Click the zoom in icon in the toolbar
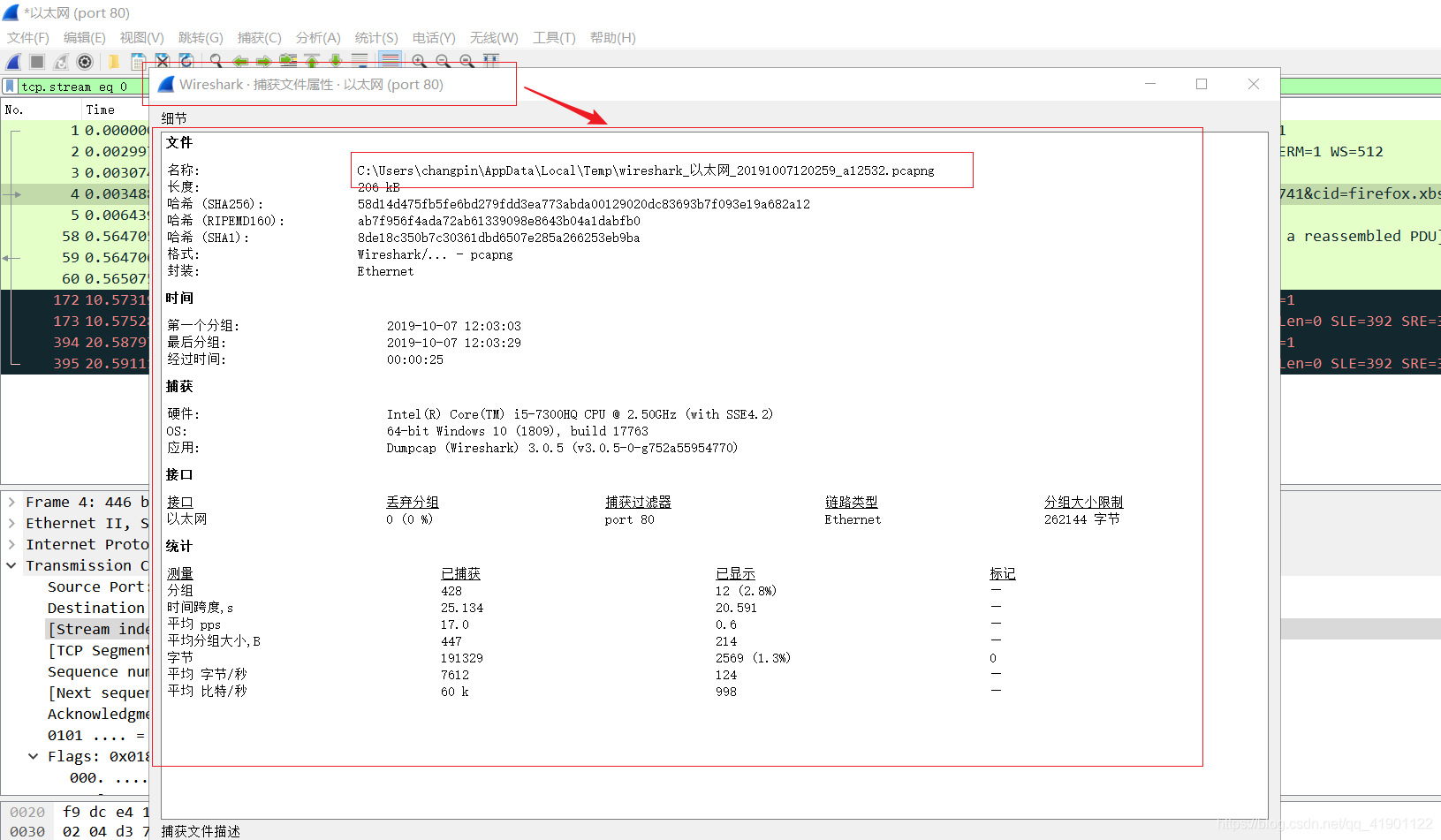 (x=419, y=61)
